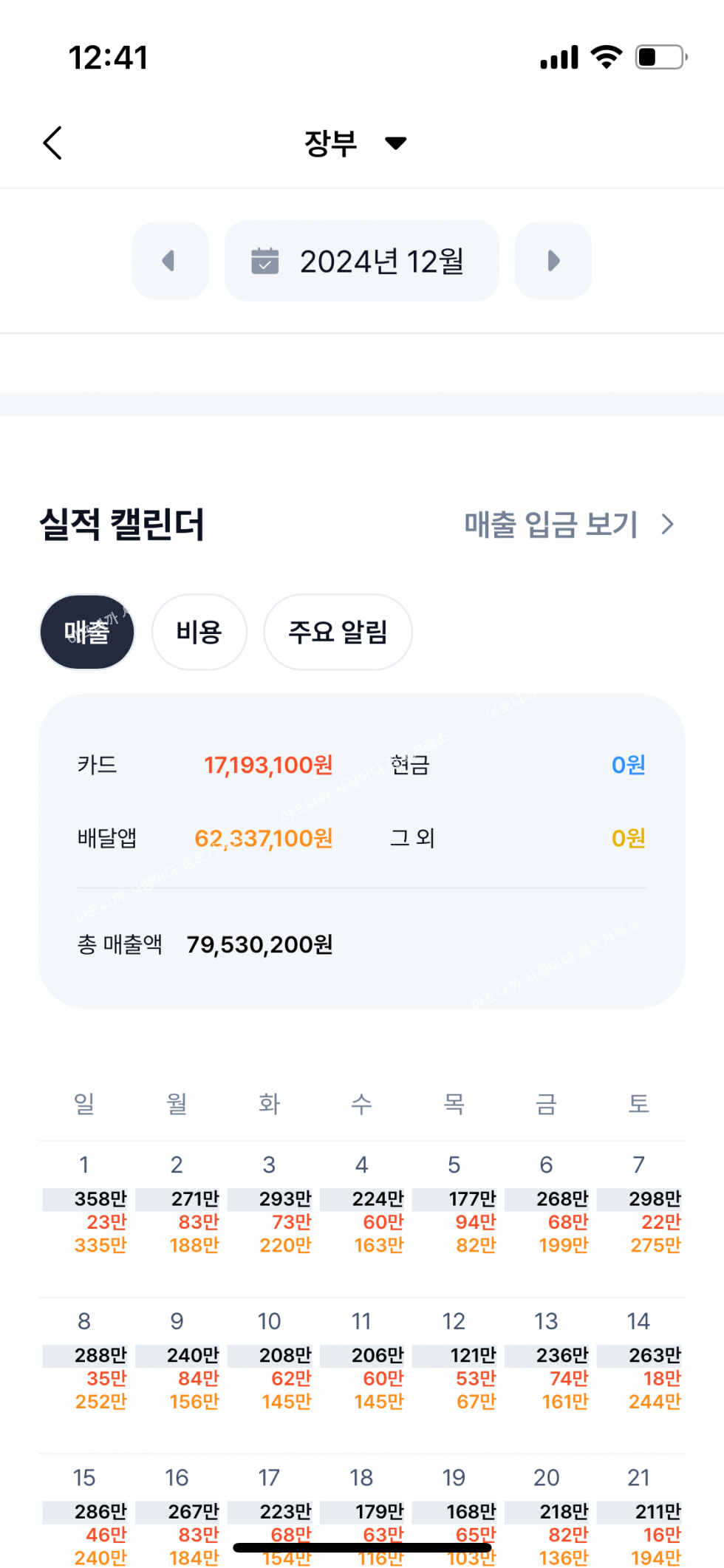
Task: Expand the 장부 dropdown arrow
Action: tap(396, 143)
